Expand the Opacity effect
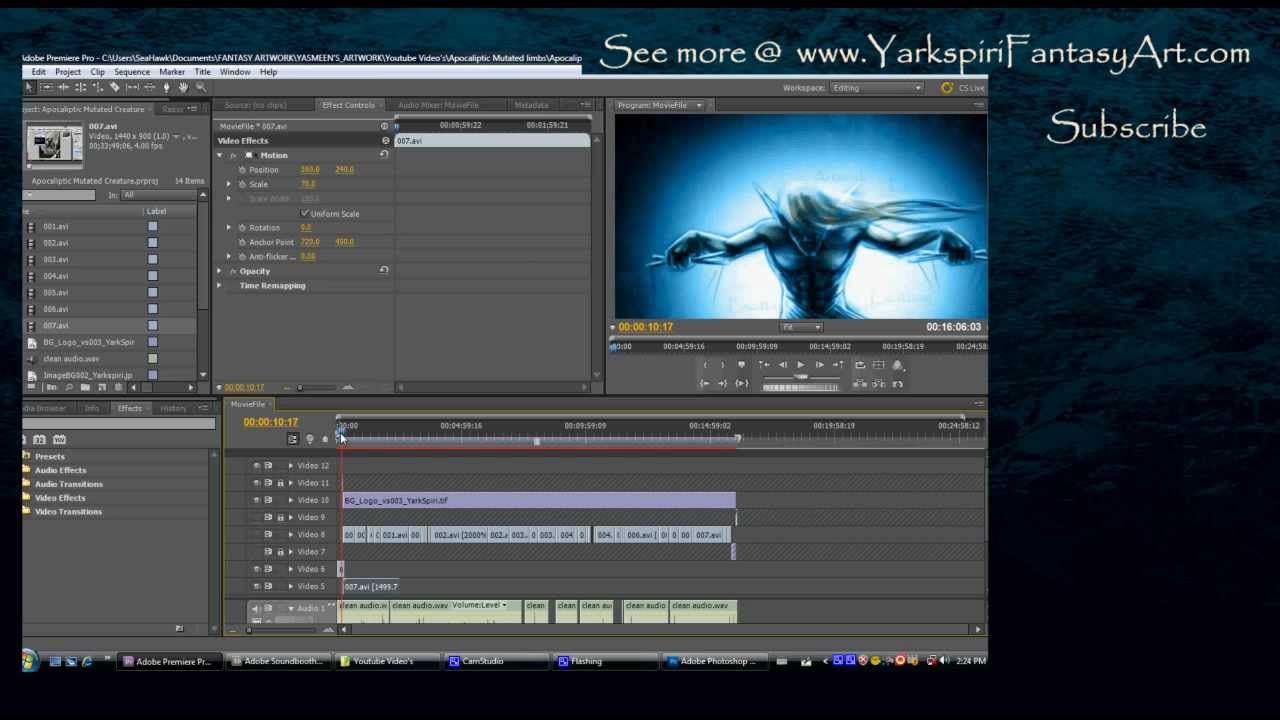Image resolution: width=1280 pixels, height=720 pixels. click(220, 271)
